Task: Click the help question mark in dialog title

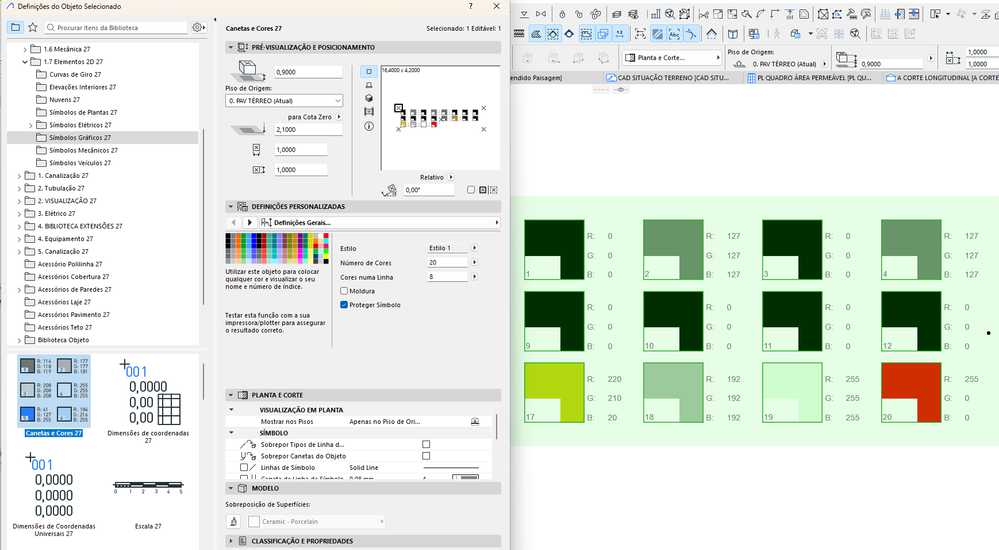Action: (x=471, y=6)
